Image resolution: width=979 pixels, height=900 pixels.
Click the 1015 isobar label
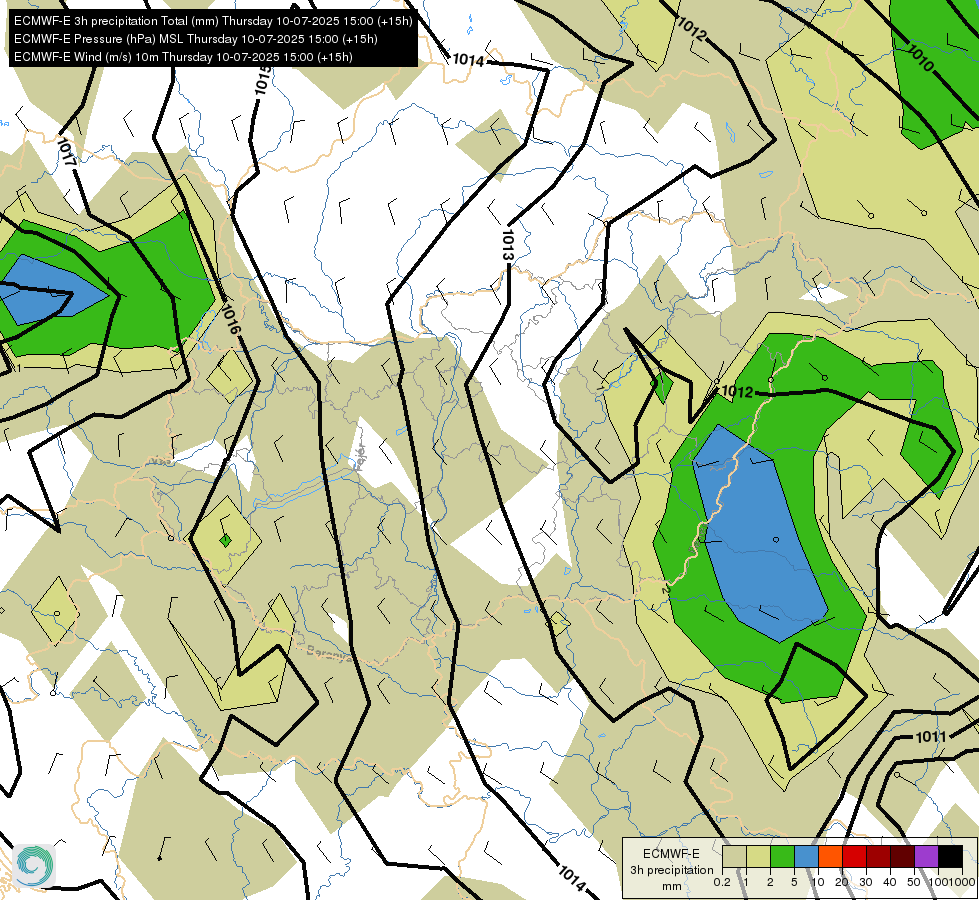(x=262, y=80)
